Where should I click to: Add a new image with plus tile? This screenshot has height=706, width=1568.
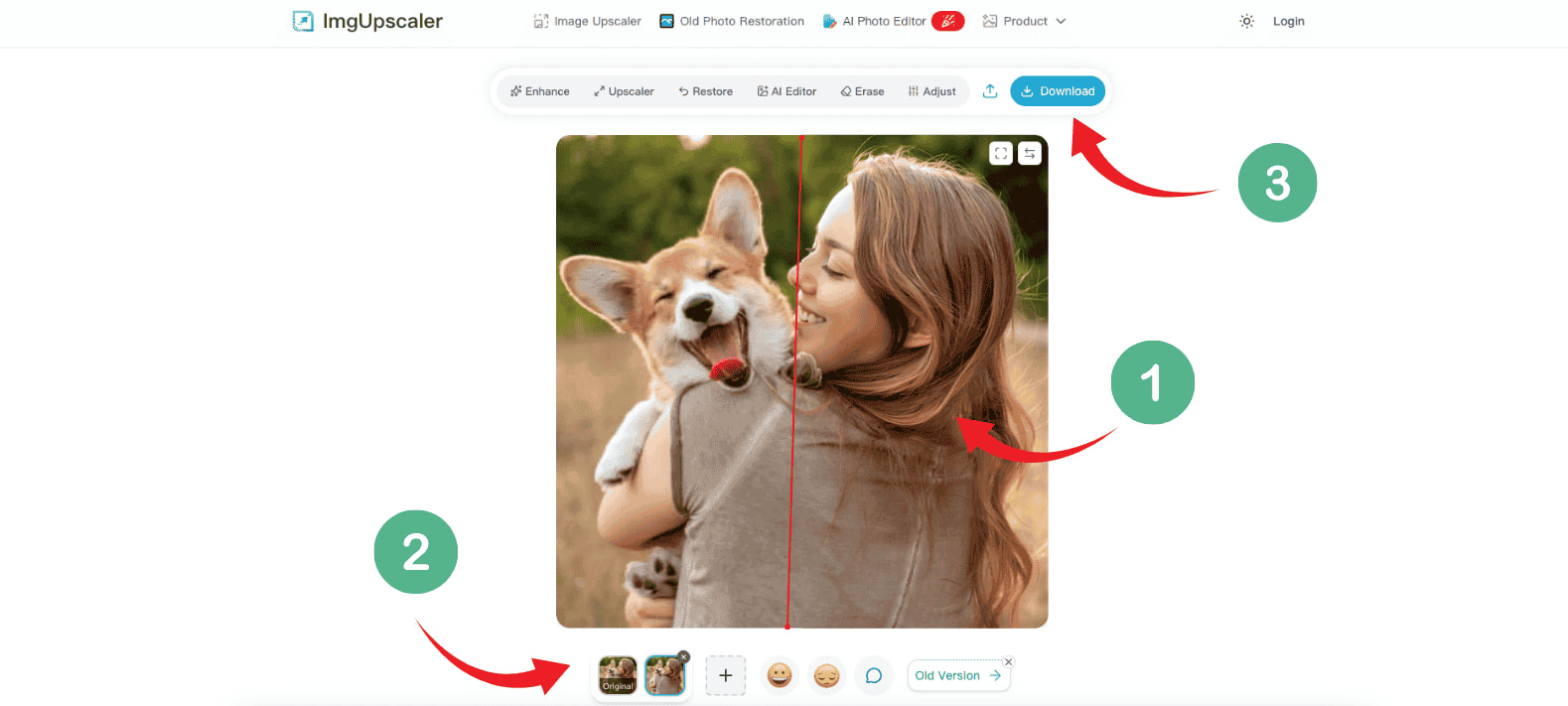pyautogui.click(x=725, y=675)
